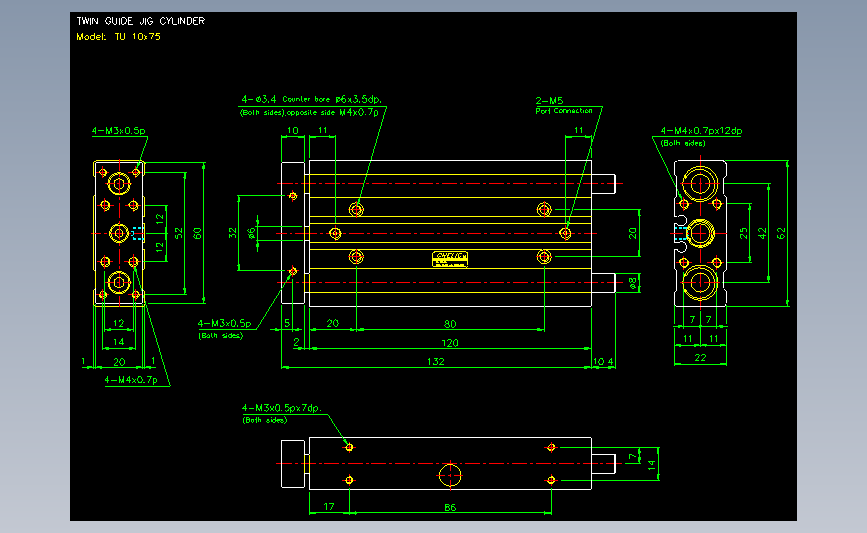
Task: Select the "ø6" diameter dimension
Action: tap(252, 233)
